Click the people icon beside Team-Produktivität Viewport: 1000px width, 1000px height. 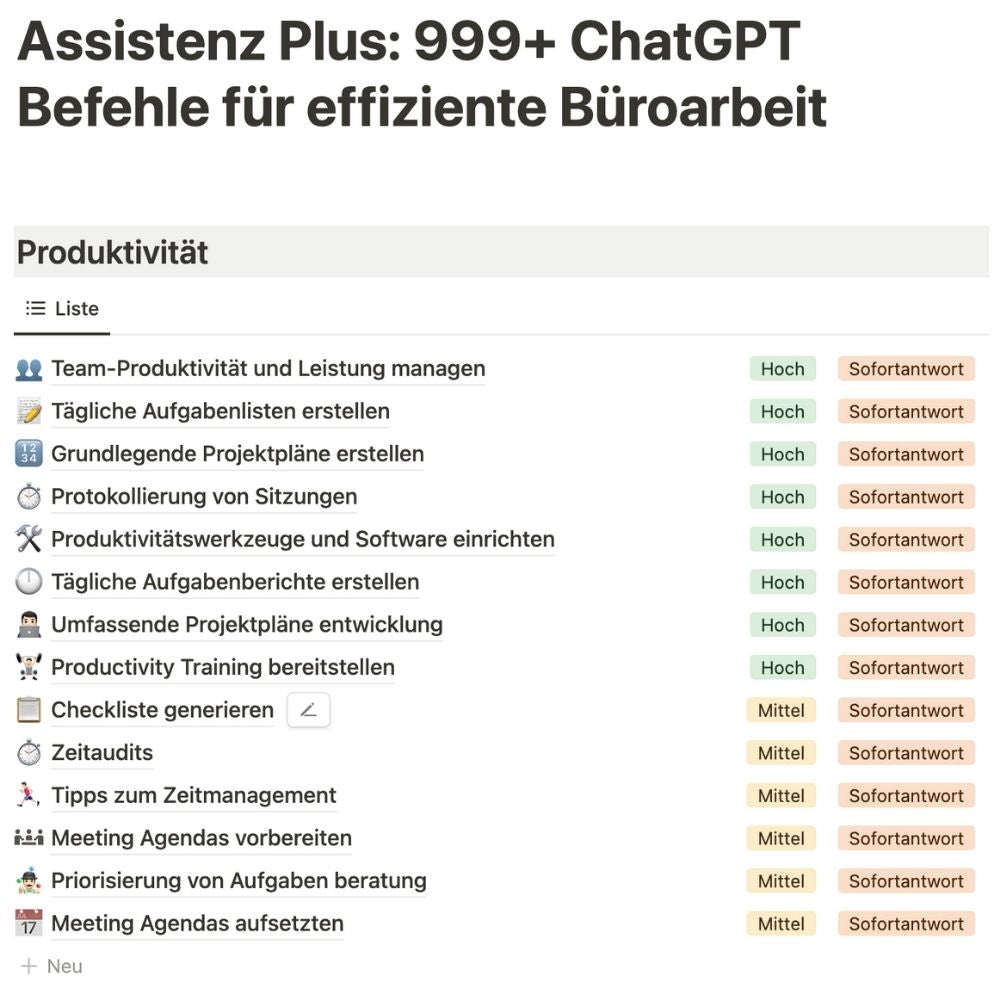coord(29,369)
